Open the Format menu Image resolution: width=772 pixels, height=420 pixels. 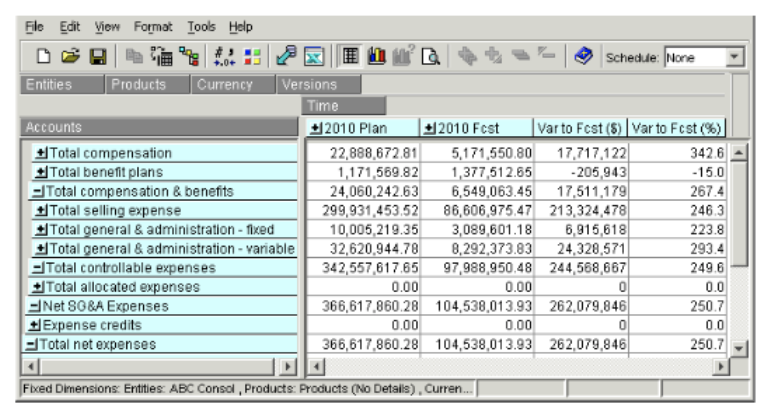(152, 27)
